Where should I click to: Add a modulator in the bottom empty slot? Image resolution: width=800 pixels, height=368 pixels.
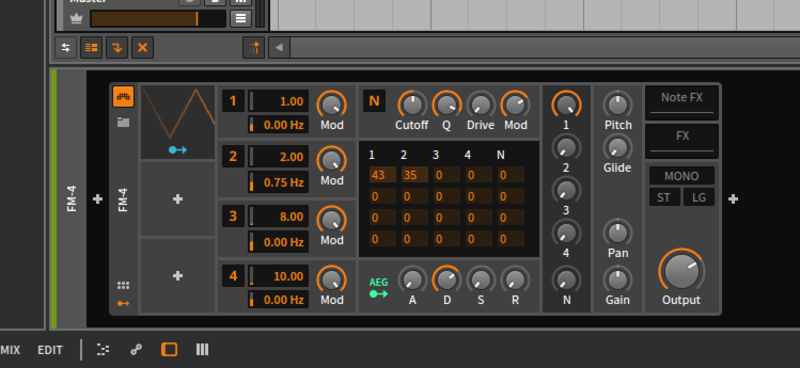[178, 276]
